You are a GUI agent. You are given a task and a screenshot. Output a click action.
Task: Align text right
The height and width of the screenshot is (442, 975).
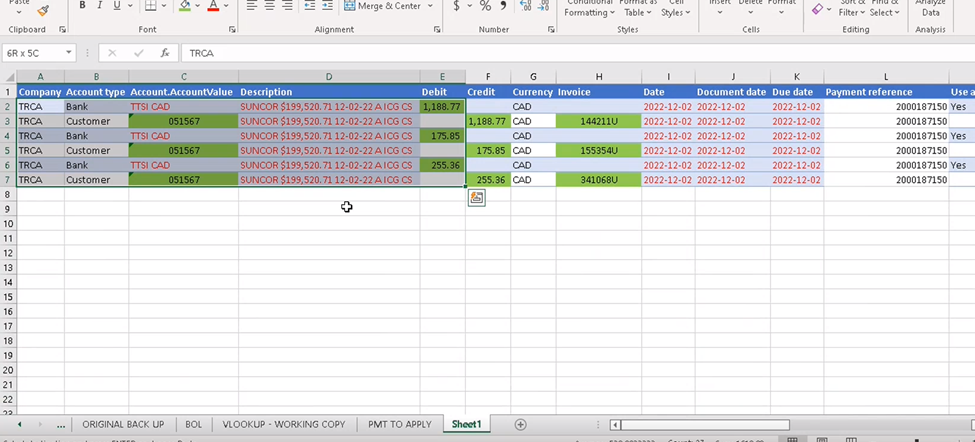(287, 6)
